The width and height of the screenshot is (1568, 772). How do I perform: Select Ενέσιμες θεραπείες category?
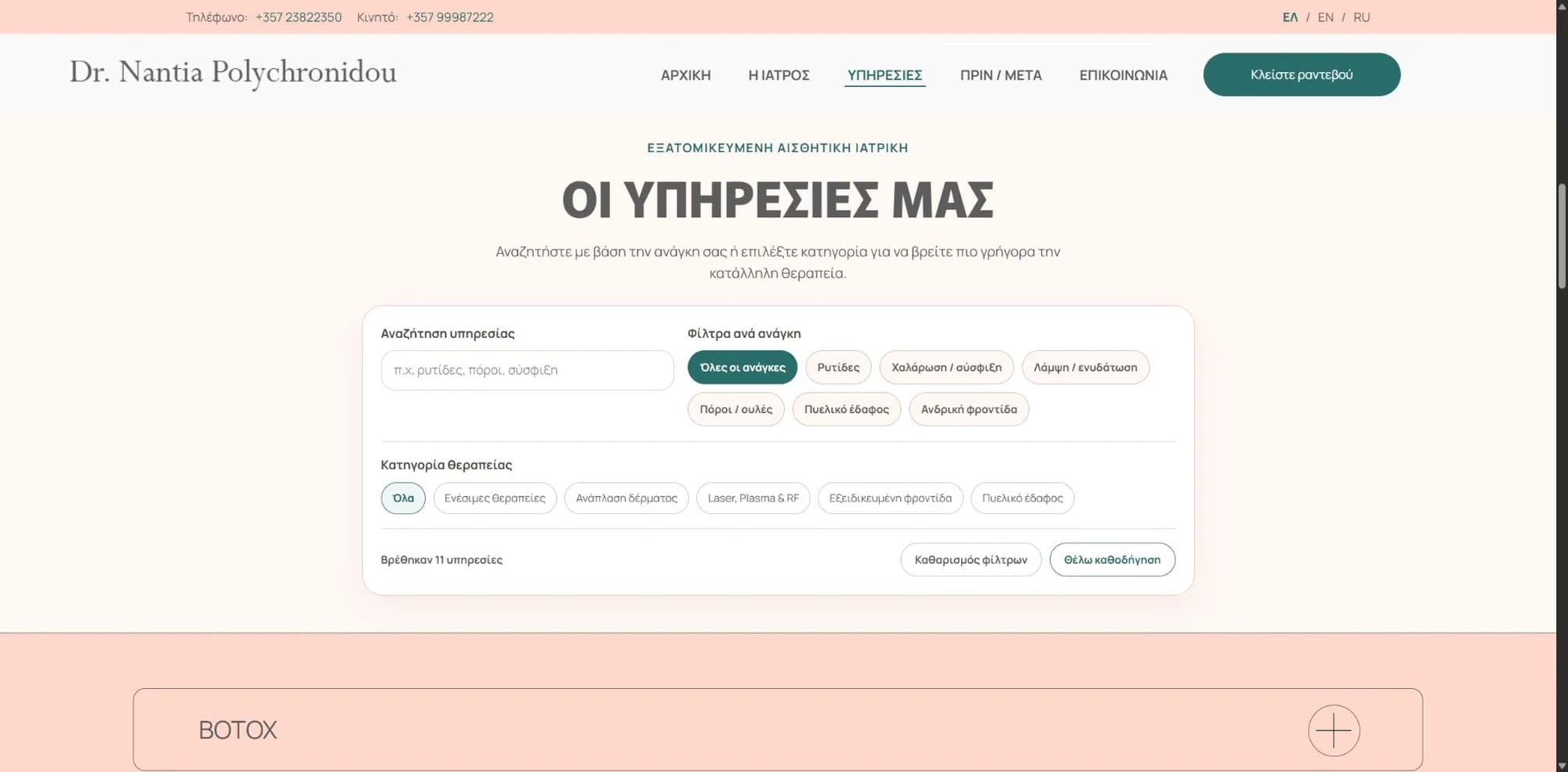(495, 498)
